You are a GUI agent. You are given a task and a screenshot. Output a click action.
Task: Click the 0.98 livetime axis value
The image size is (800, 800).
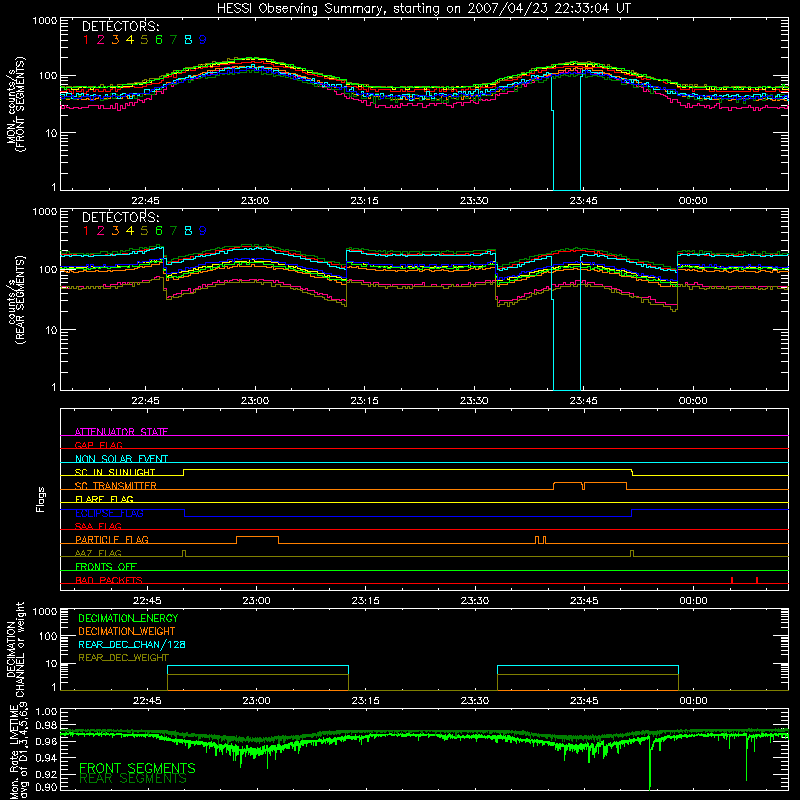click(46, 725)
